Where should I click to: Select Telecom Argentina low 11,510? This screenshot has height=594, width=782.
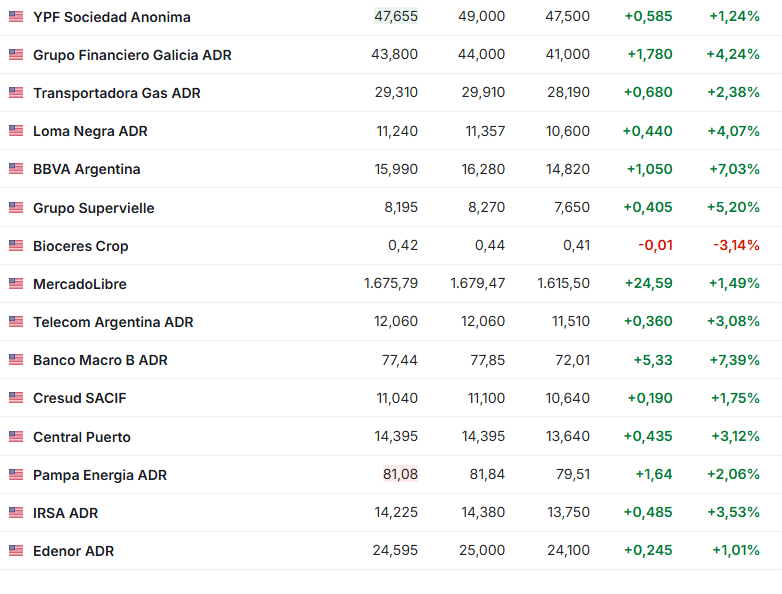pyautogui.click(x=571, y=321)
